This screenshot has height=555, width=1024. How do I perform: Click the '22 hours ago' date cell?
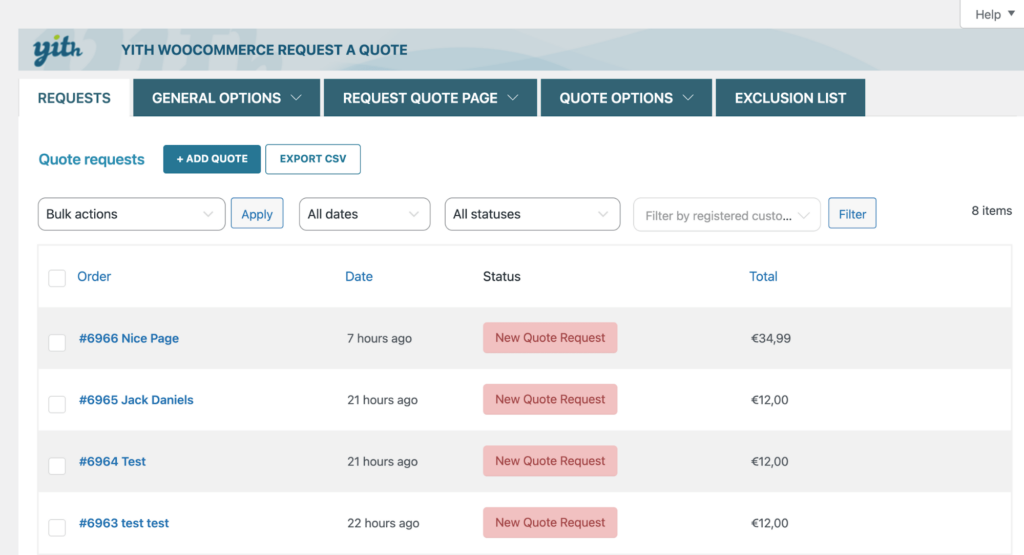pyautogui.click(x=383, y=523)
